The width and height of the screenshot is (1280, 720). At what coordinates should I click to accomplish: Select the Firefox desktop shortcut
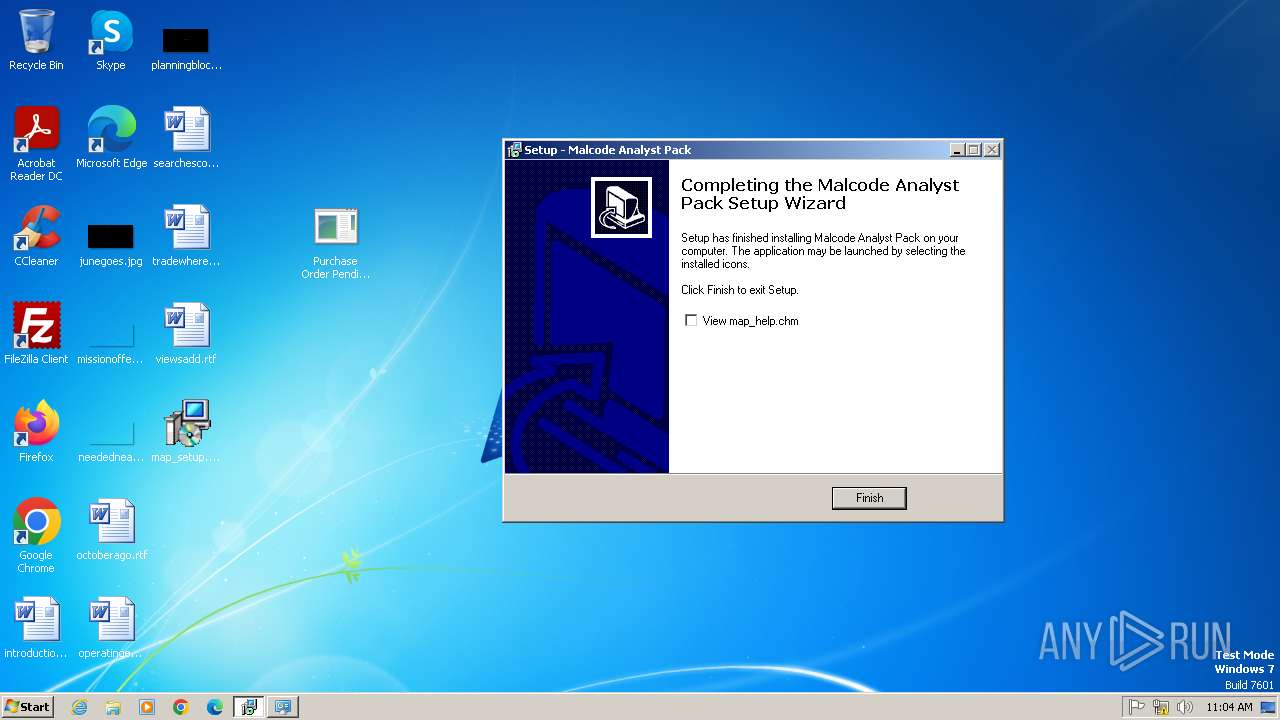[36, 432]
